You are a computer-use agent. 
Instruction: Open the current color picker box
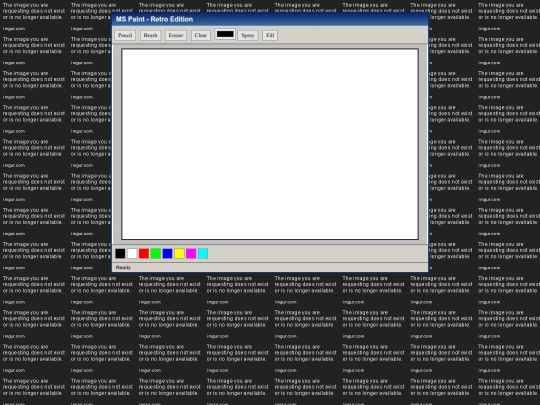point(225,34)
